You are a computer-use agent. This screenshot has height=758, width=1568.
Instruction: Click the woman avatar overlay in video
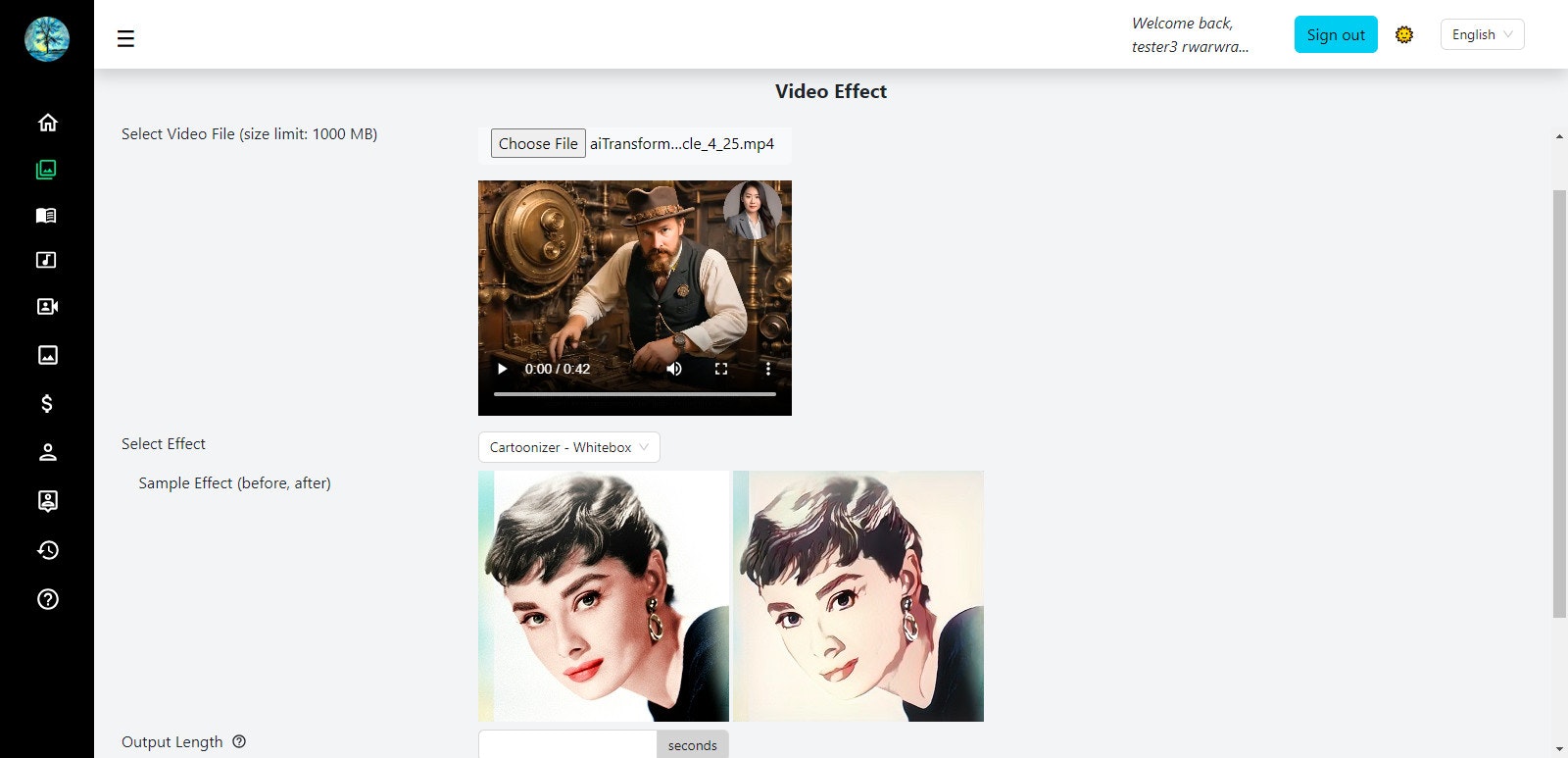click(x=753, y=210)
